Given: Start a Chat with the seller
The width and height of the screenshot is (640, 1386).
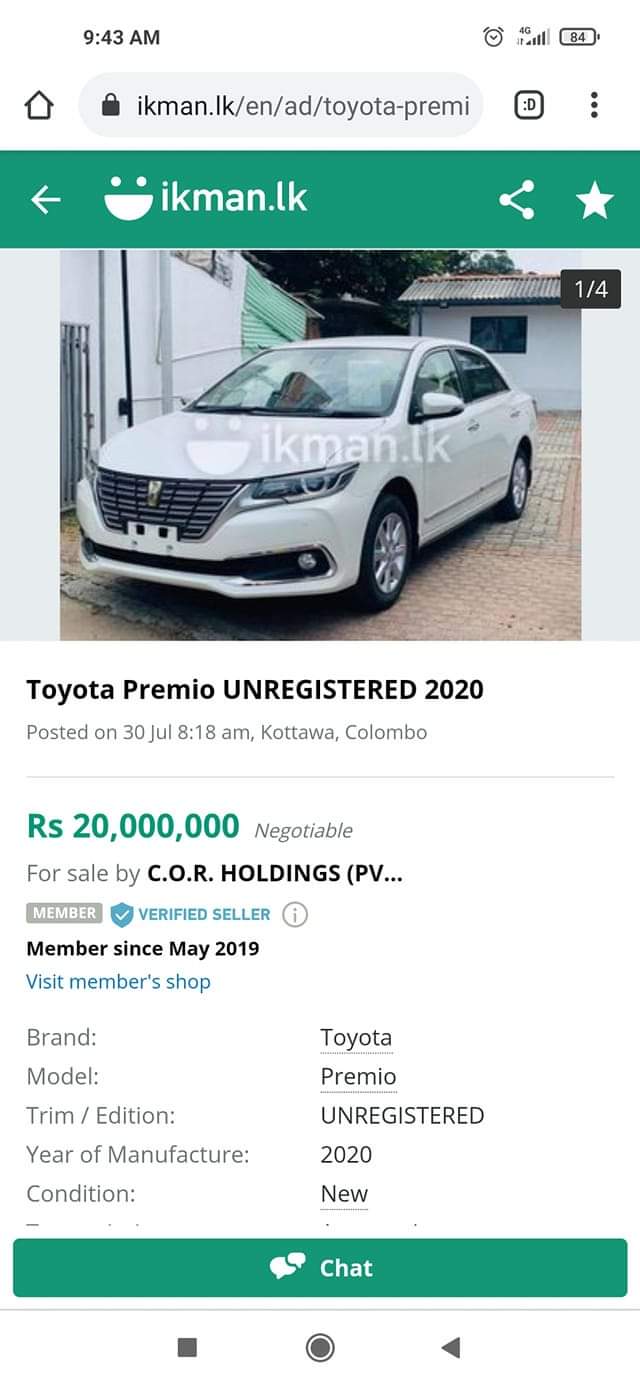Looking at the screenshot, I should pyautogui.click(x=320, y=1268).
